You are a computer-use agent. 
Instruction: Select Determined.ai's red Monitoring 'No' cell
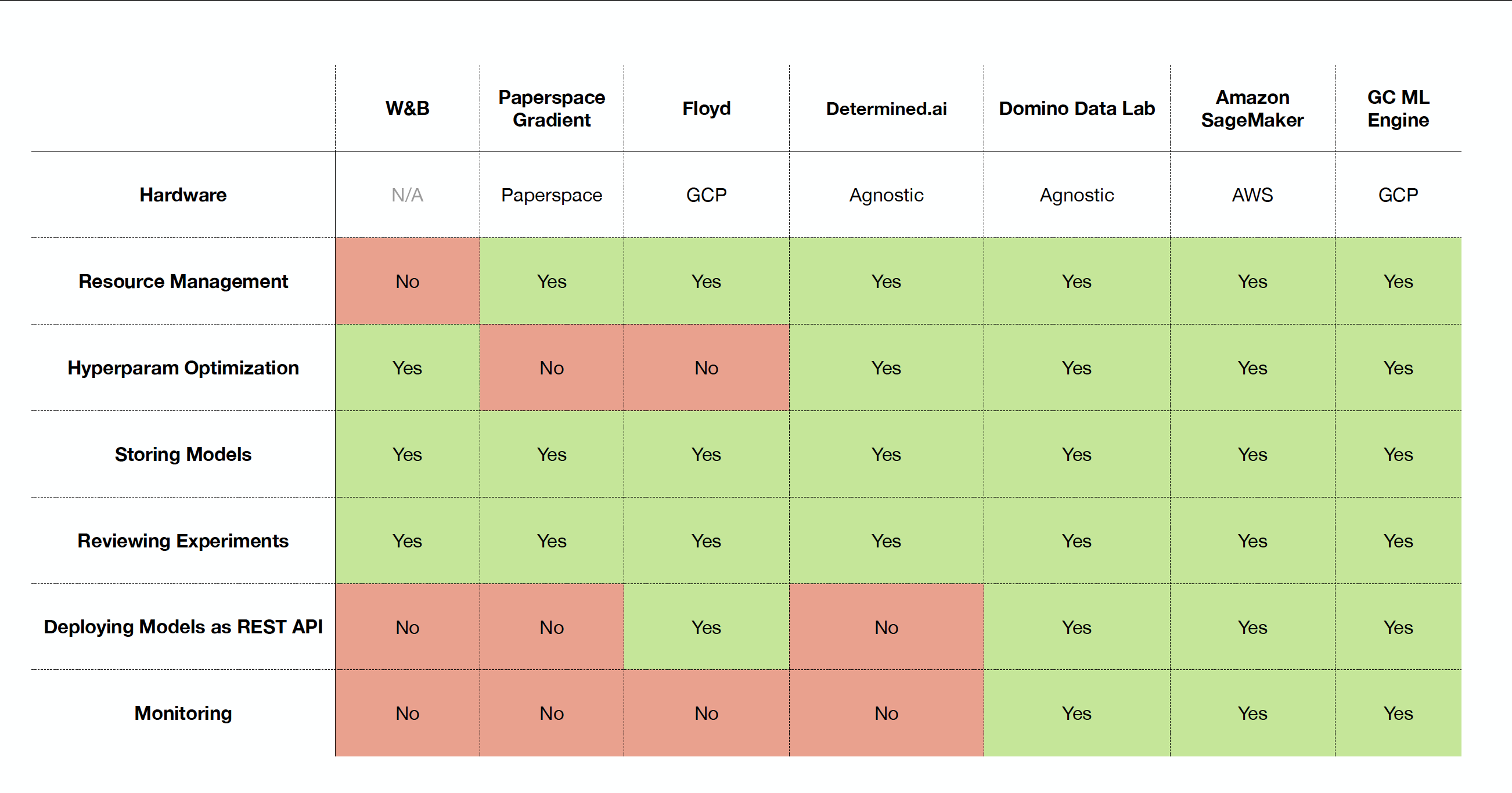[885, 713]
